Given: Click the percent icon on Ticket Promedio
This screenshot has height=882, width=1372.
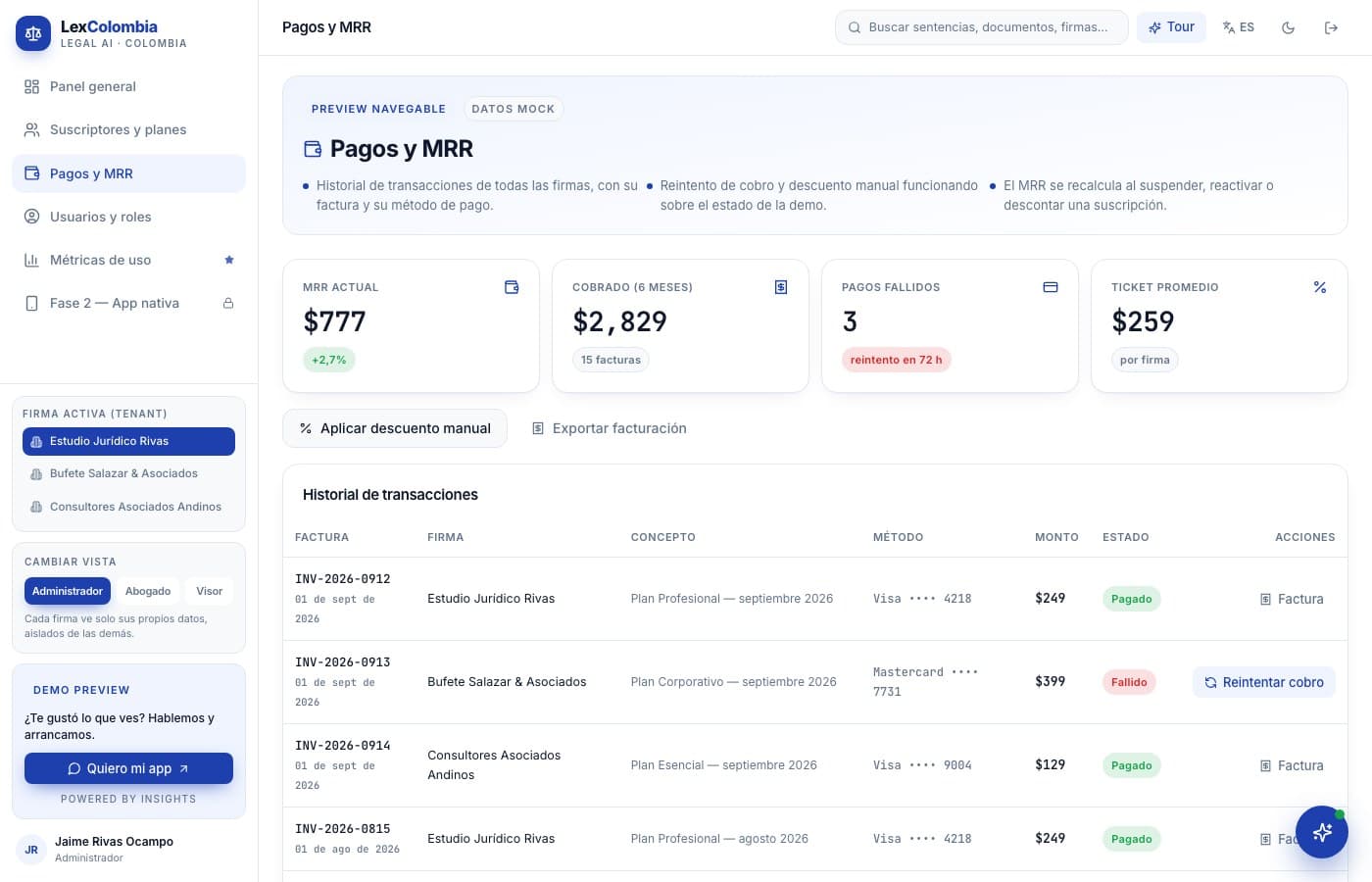Looking at the screenshot, I should coord(1320,287).
